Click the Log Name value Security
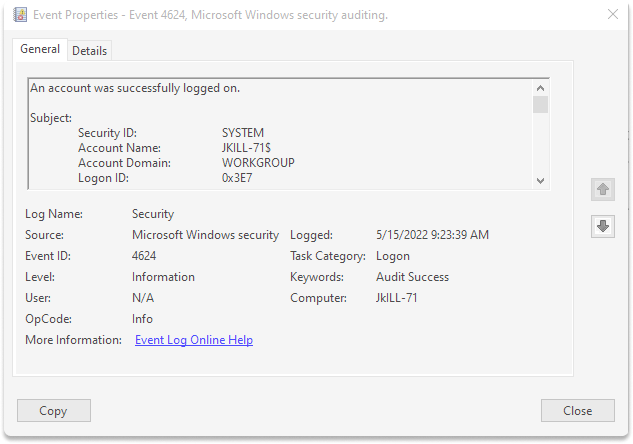The width and height of the screenshot is (633, 444). pos(153,214)
